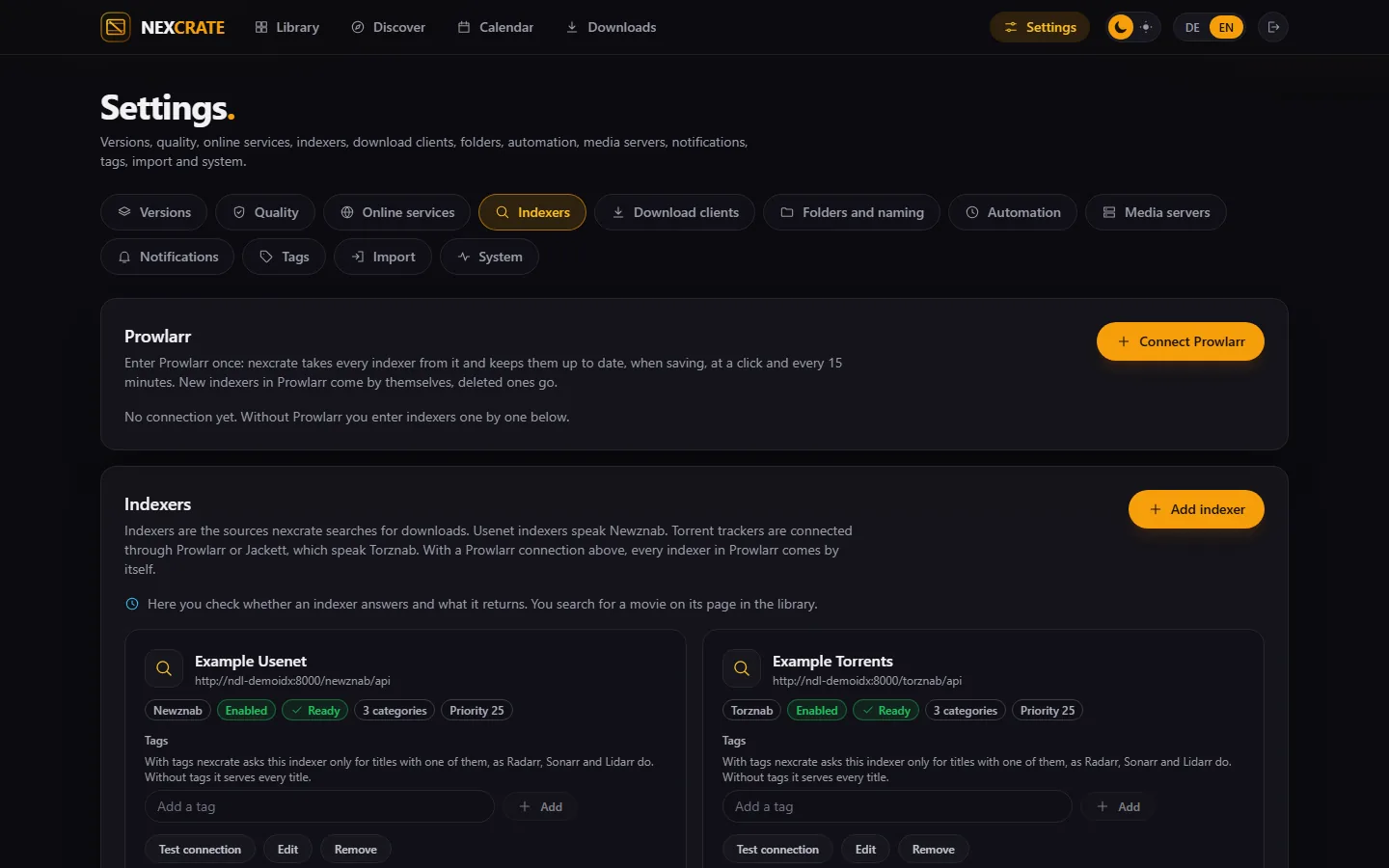The image size is (1389, 868).
Task: Select EN language option
Action: 1226,27
